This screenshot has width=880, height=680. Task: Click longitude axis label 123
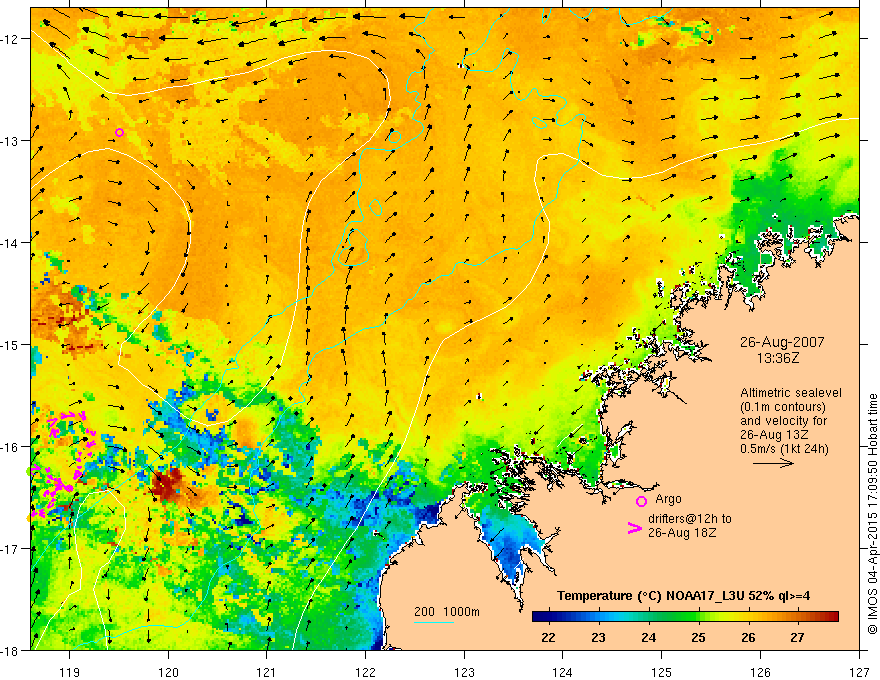point(464,672)
